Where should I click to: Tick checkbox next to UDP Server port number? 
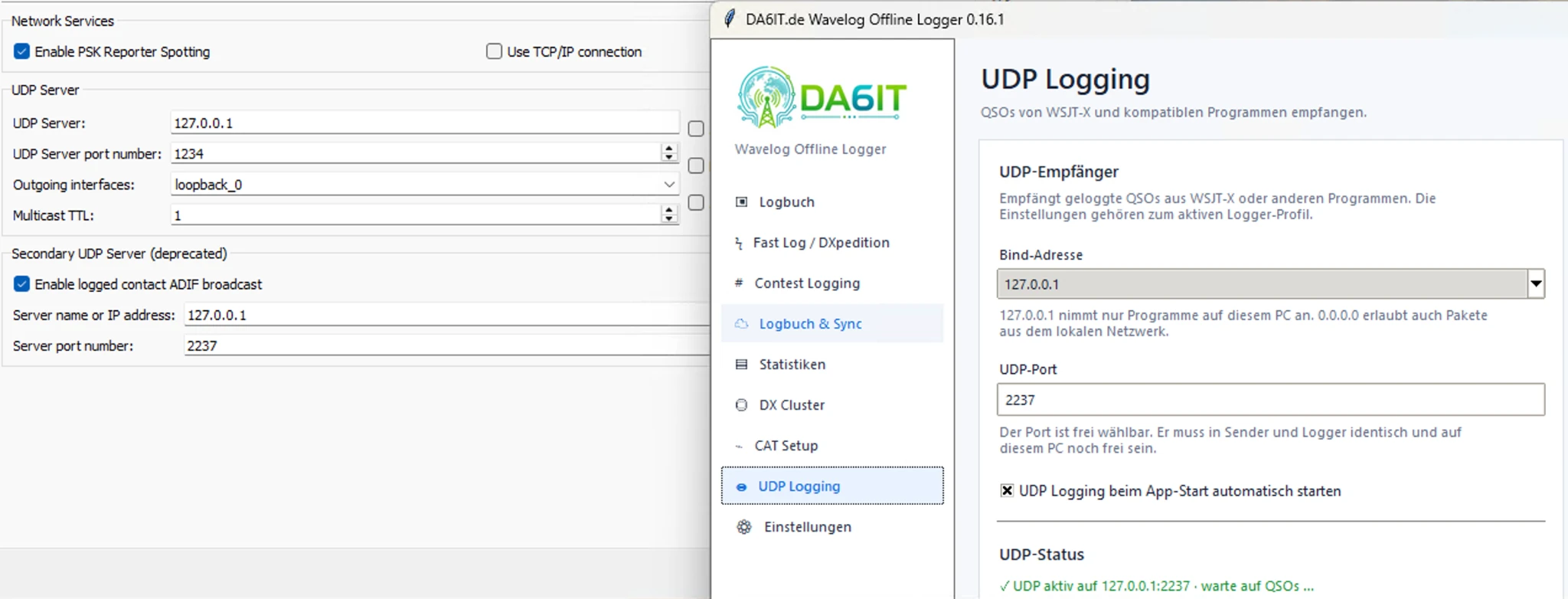695,165
